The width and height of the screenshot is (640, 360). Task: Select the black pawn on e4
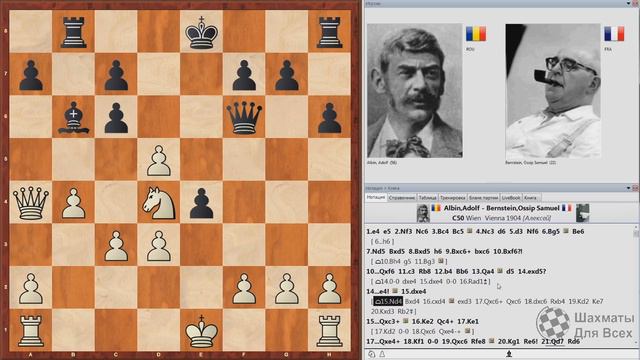(x=202, y=203)
